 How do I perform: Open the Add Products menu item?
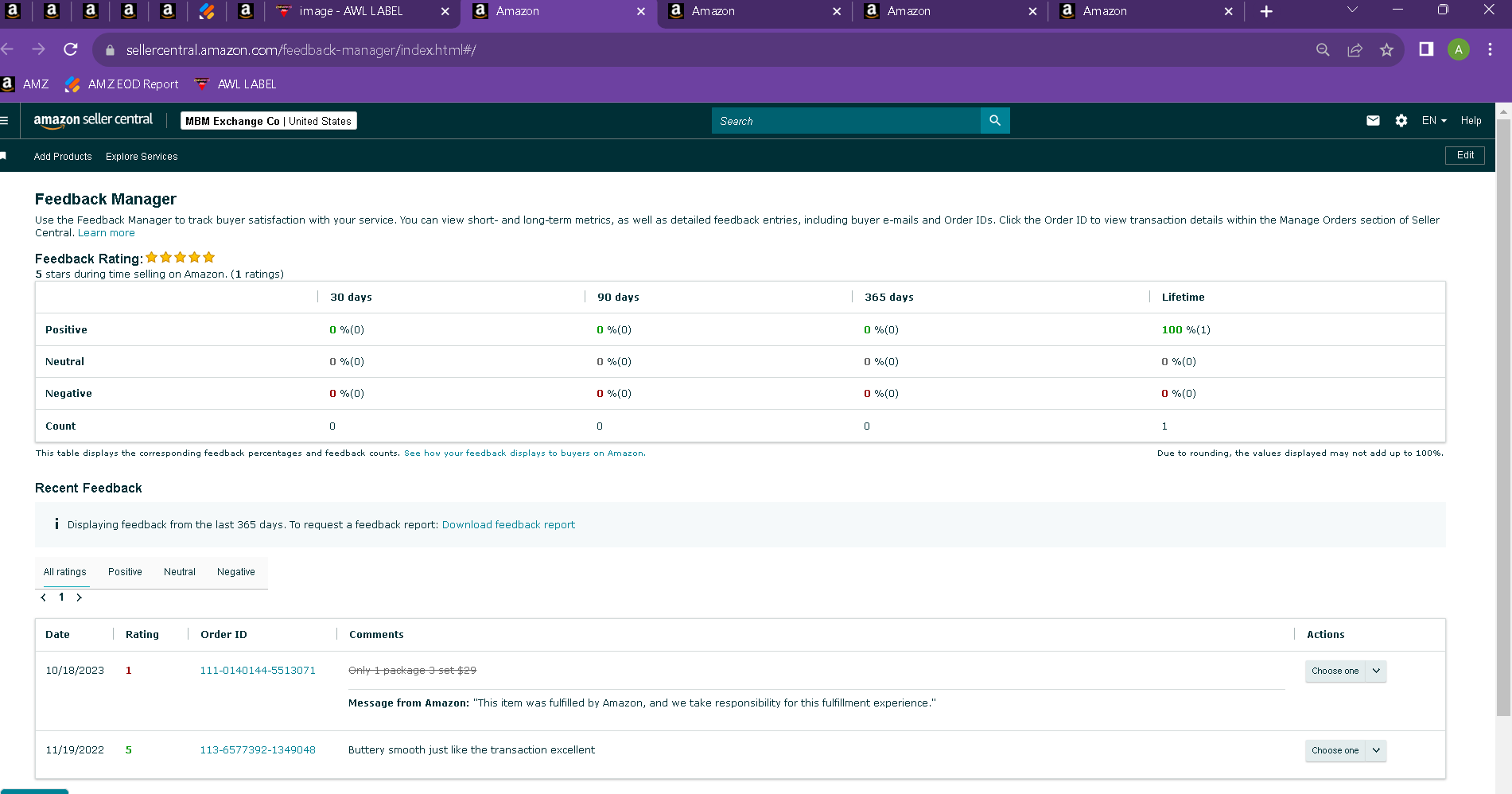coord(63,157)
